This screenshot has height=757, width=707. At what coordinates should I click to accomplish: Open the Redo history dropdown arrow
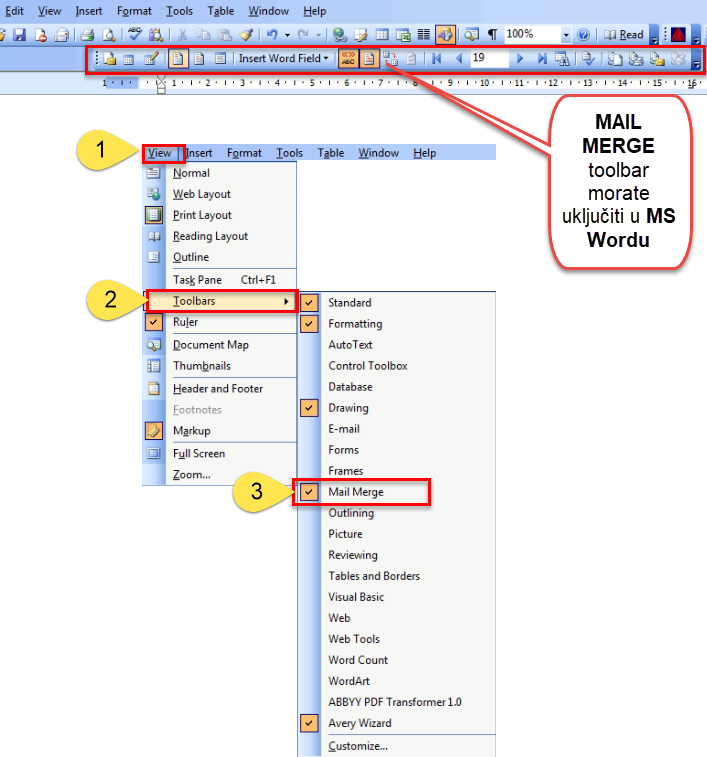tap(318, 35)
